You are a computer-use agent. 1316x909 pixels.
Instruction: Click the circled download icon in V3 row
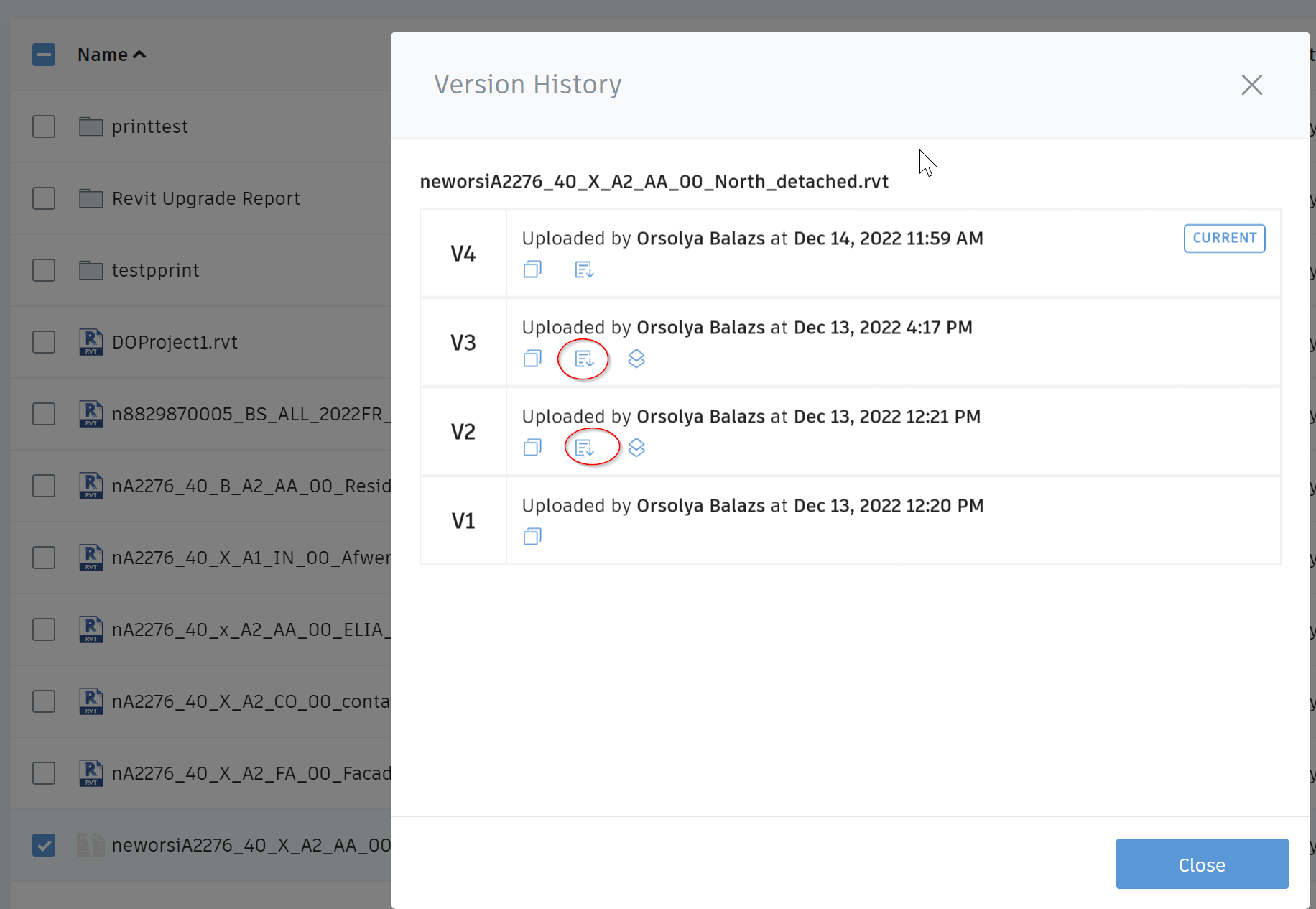click(584, 359)
